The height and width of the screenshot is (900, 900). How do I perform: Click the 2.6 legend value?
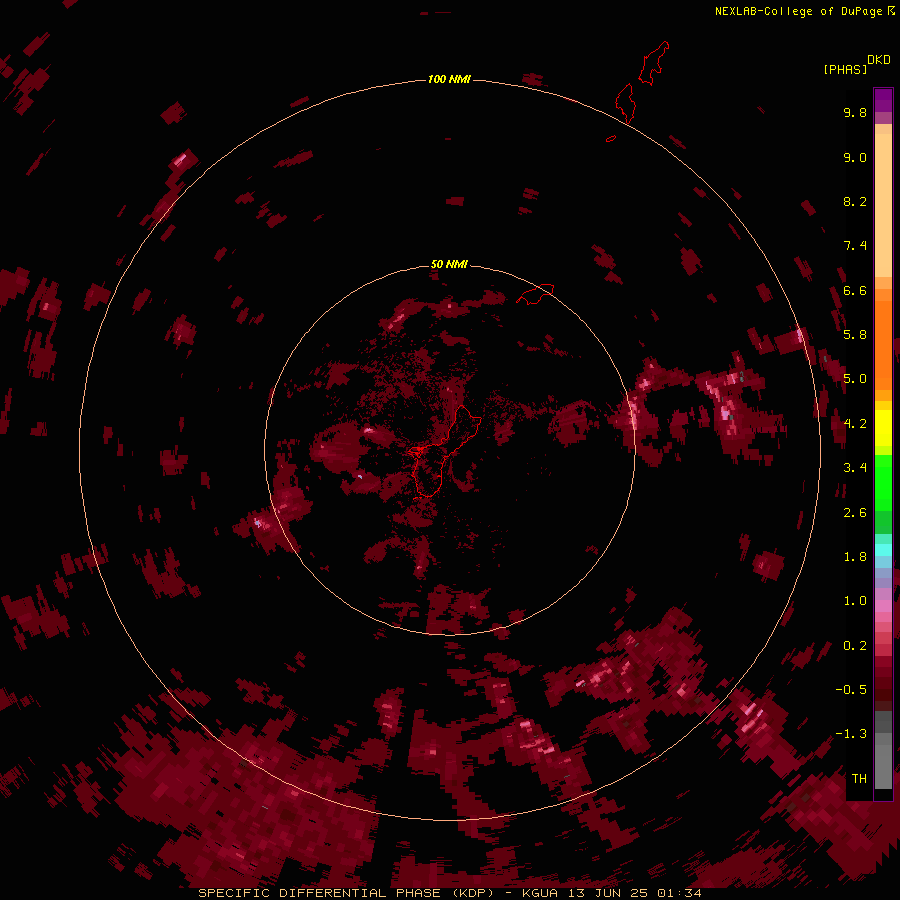pos(855,513)
